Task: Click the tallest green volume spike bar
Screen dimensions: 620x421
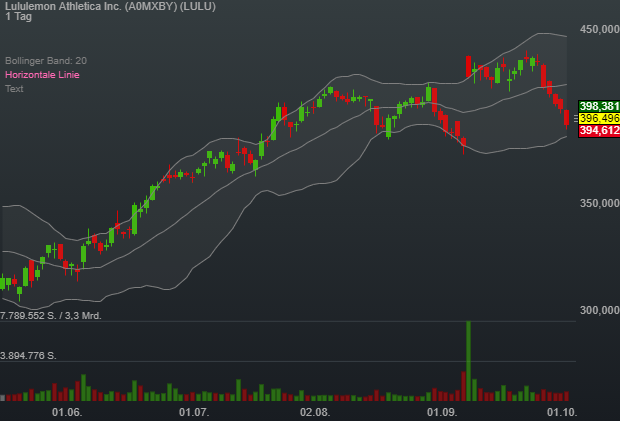Action: [469, 361]
